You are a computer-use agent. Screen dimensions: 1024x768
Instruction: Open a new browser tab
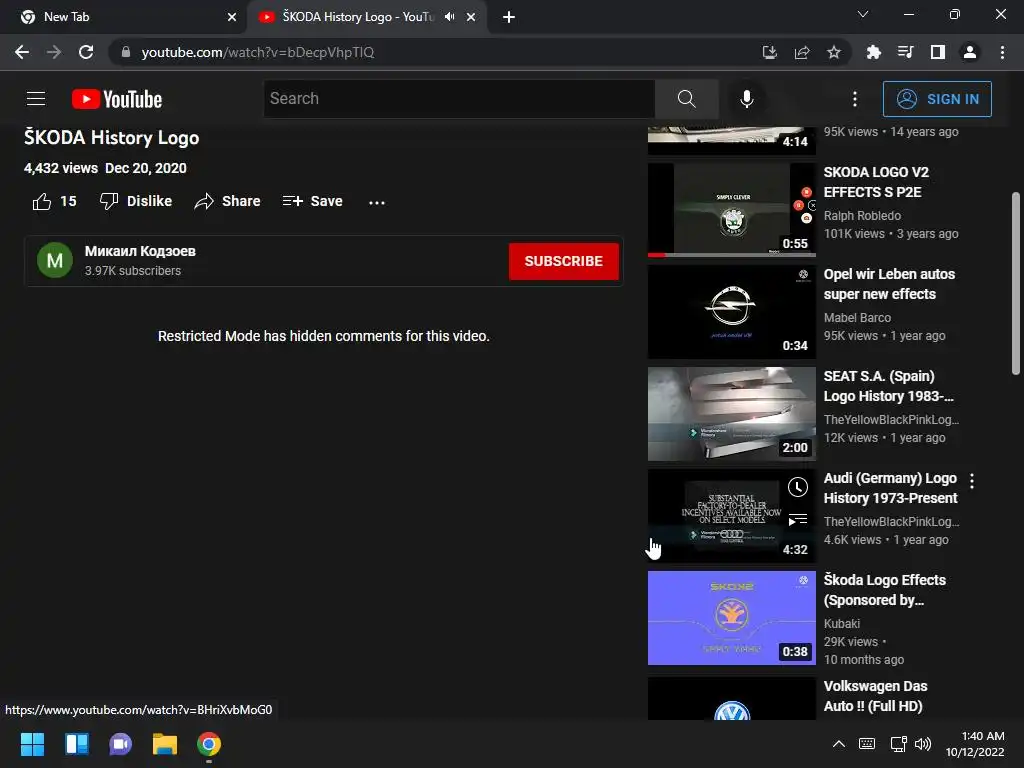click(x=509, y=17)
